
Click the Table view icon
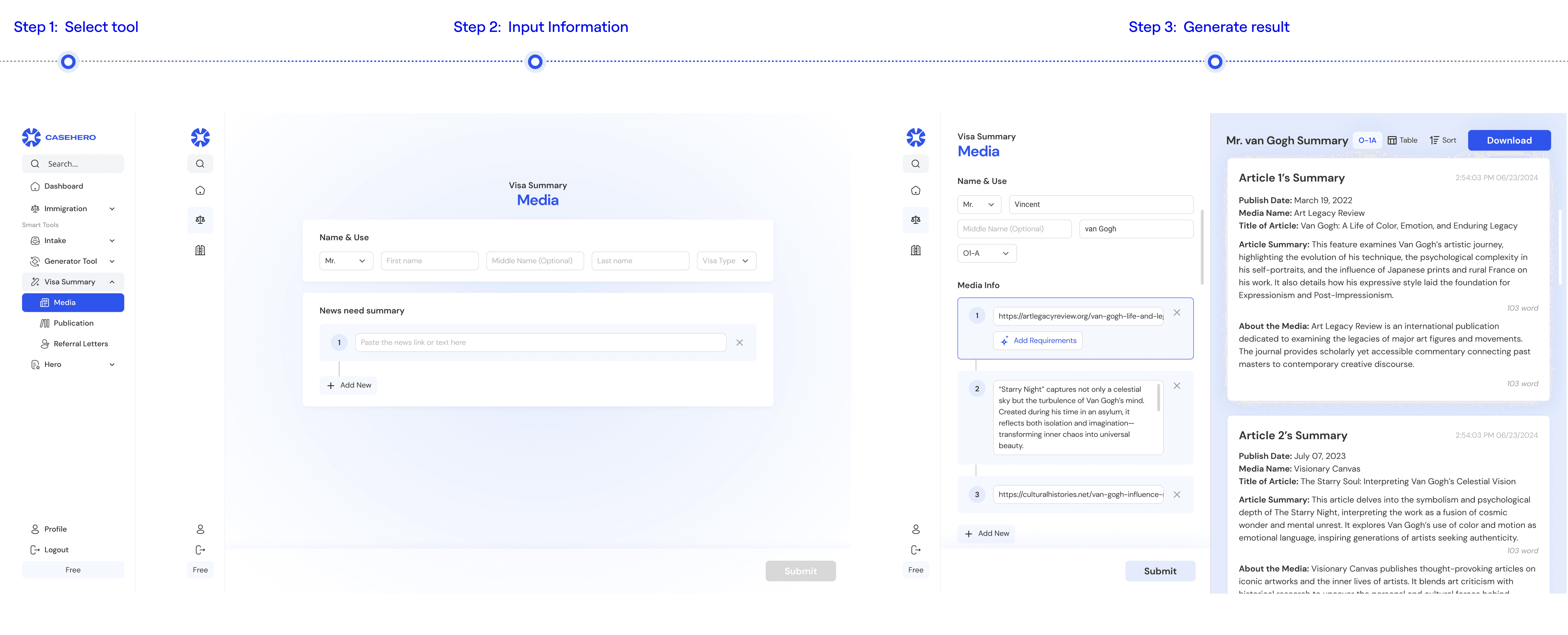pos(1392,140)
